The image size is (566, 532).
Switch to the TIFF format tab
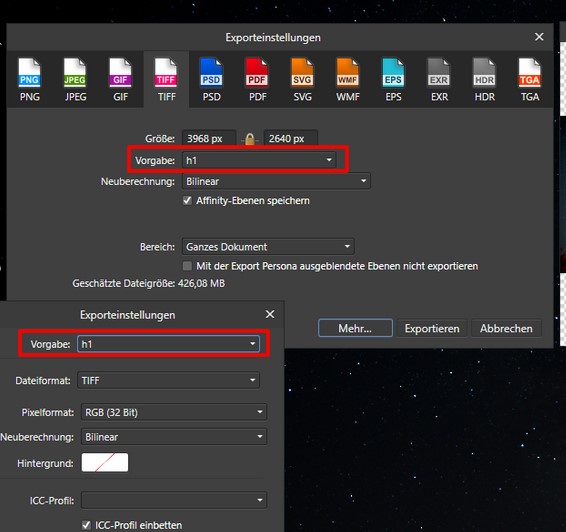[166, 79]
